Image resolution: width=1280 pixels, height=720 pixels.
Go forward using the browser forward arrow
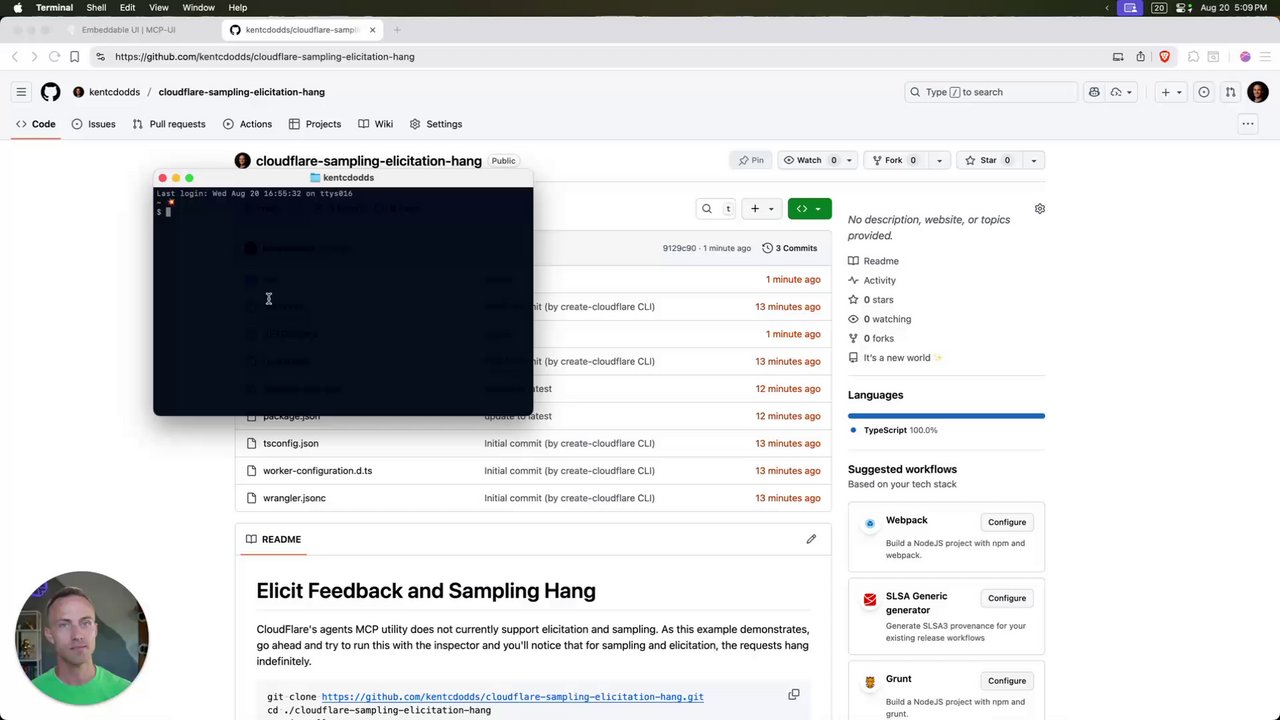coord(34,57)
